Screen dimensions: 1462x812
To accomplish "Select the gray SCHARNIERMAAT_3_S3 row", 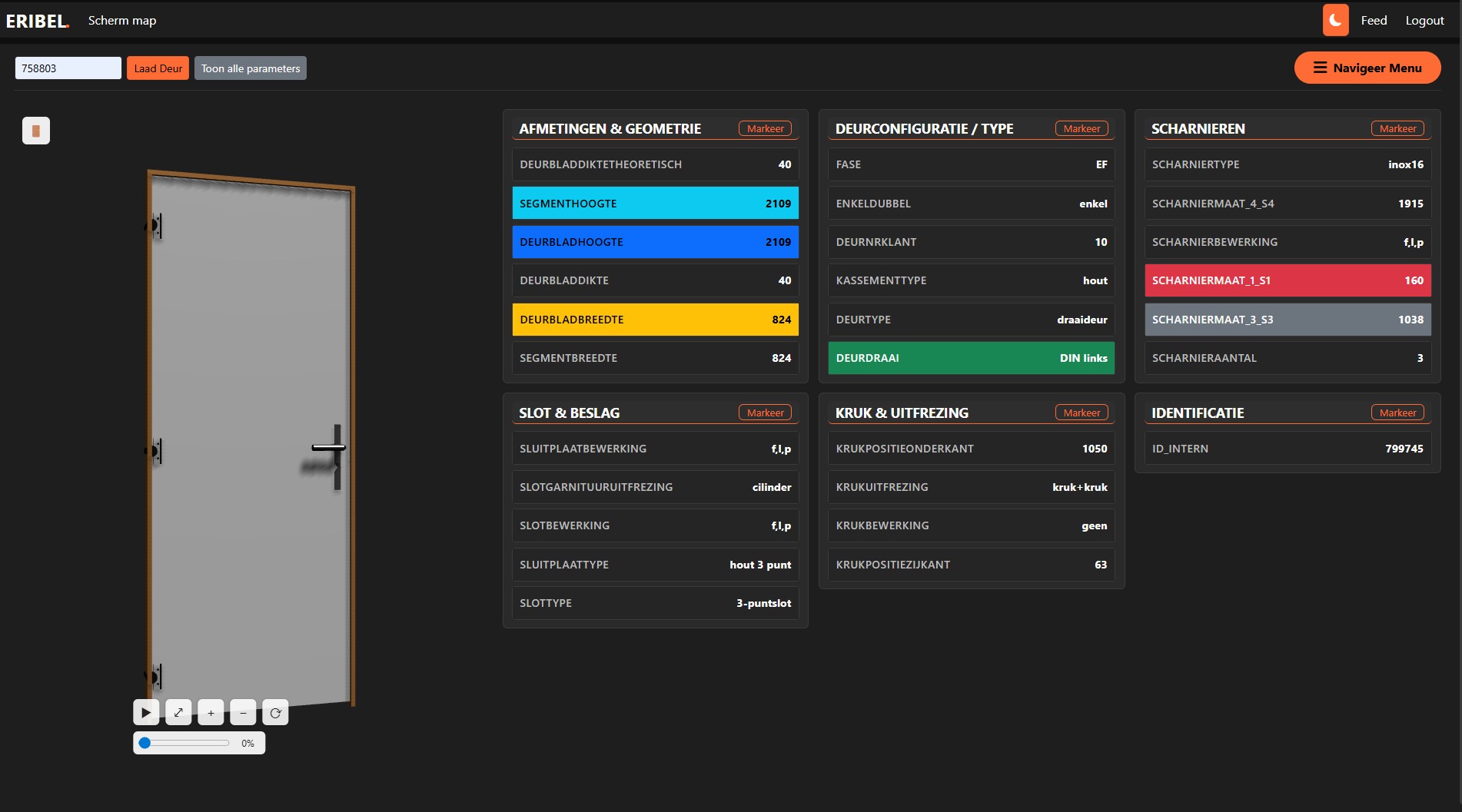I will point(1288,320).
